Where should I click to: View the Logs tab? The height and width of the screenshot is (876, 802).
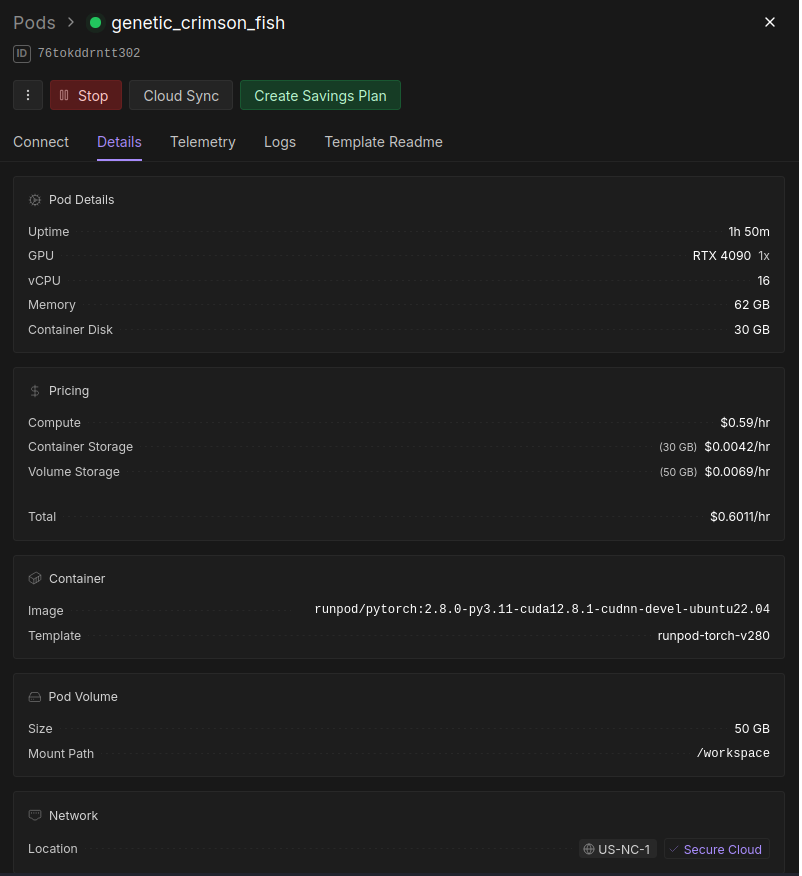pyautogui.click(x=280, y=142)
